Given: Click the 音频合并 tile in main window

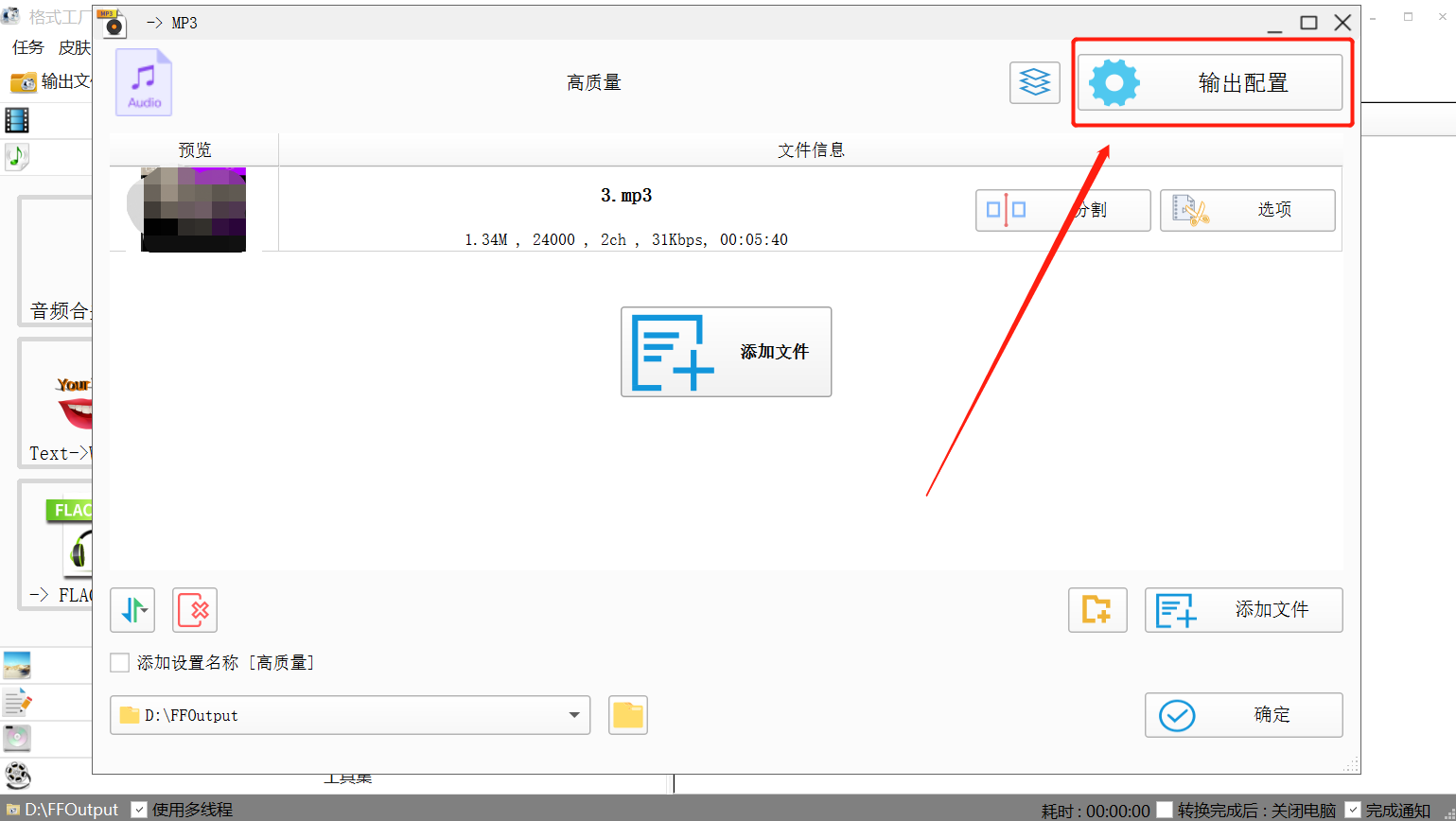Looking at the screenshot, I should 56,262.
